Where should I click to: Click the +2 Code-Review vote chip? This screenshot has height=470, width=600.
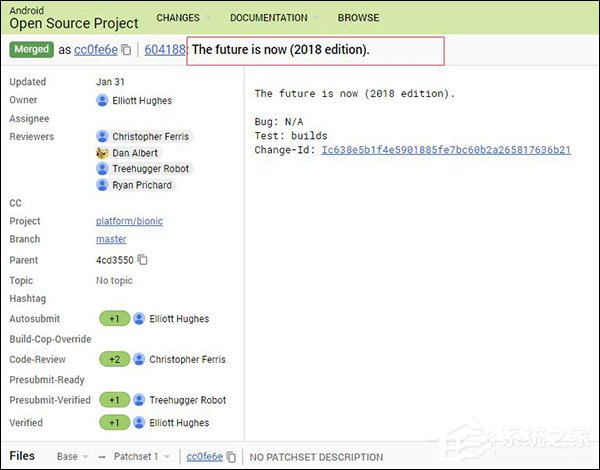114,359
